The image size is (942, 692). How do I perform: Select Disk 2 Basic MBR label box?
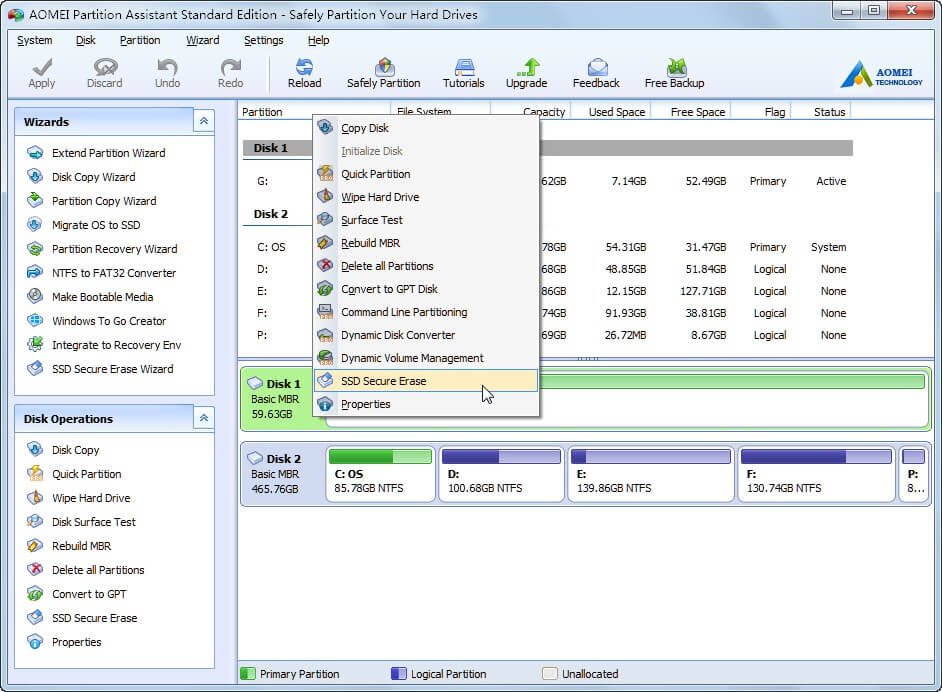pos(281,474)
